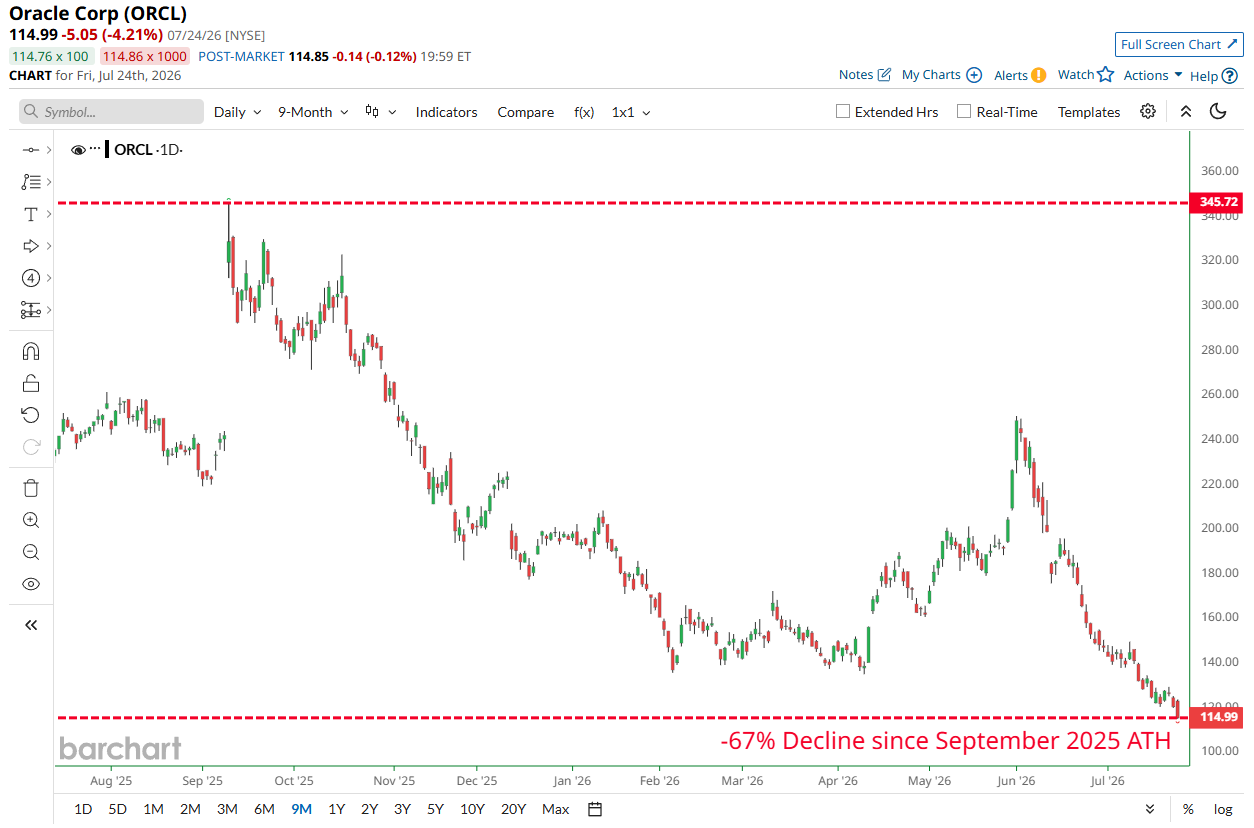
Task: Click the 345.72 price level marker
Action: tap(1218, 202)
